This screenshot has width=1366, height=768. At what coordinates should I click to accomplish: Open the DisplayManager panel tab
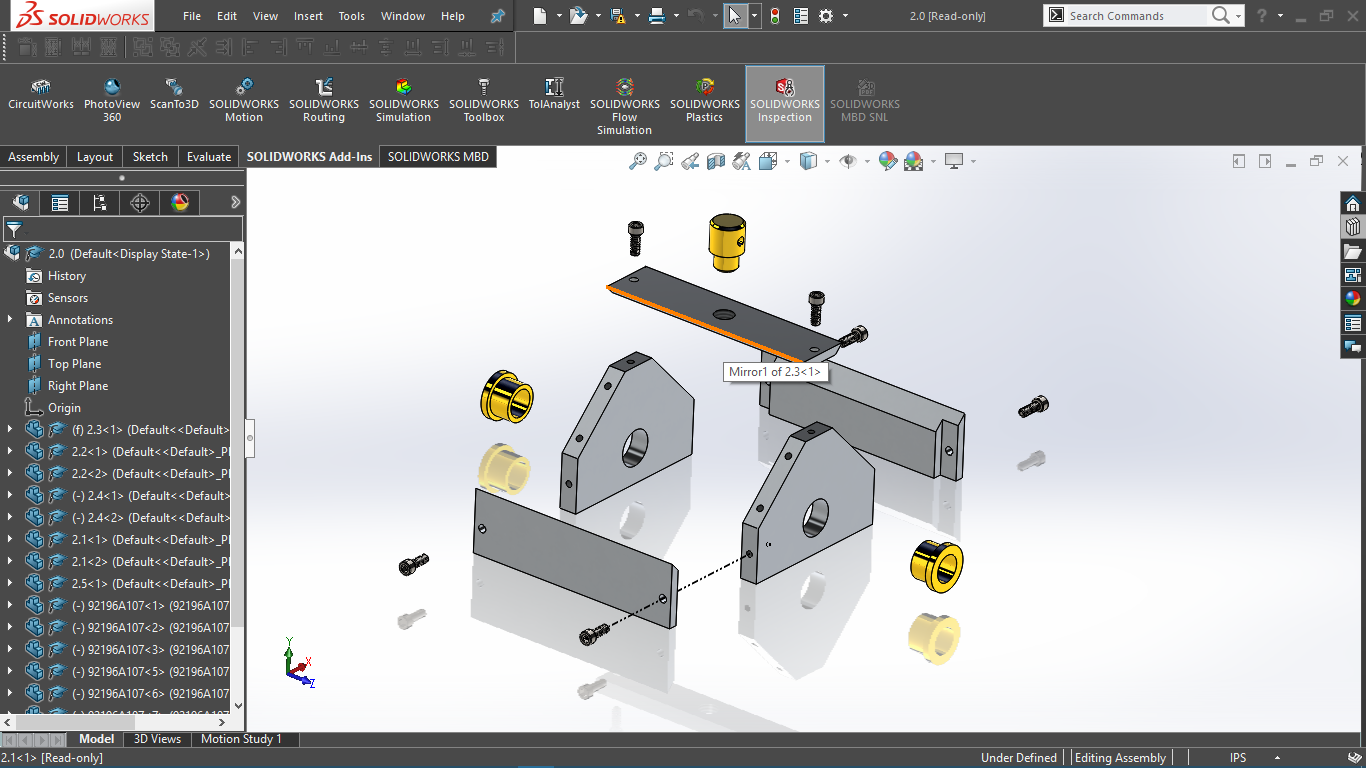coord(178,202)
